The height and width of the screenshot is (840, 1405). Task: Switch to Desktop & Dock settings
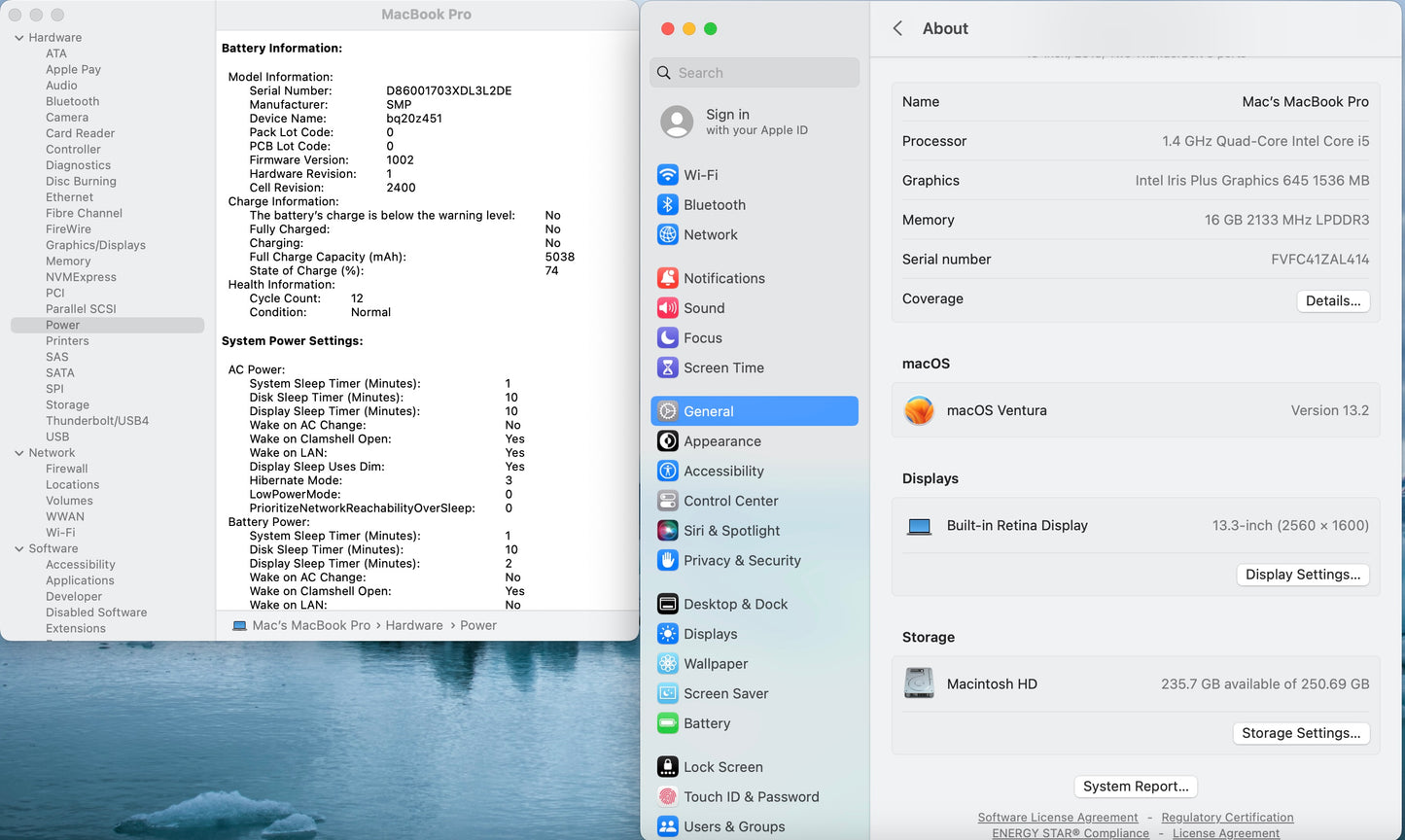pyautogui.click(x=734, y=604)
